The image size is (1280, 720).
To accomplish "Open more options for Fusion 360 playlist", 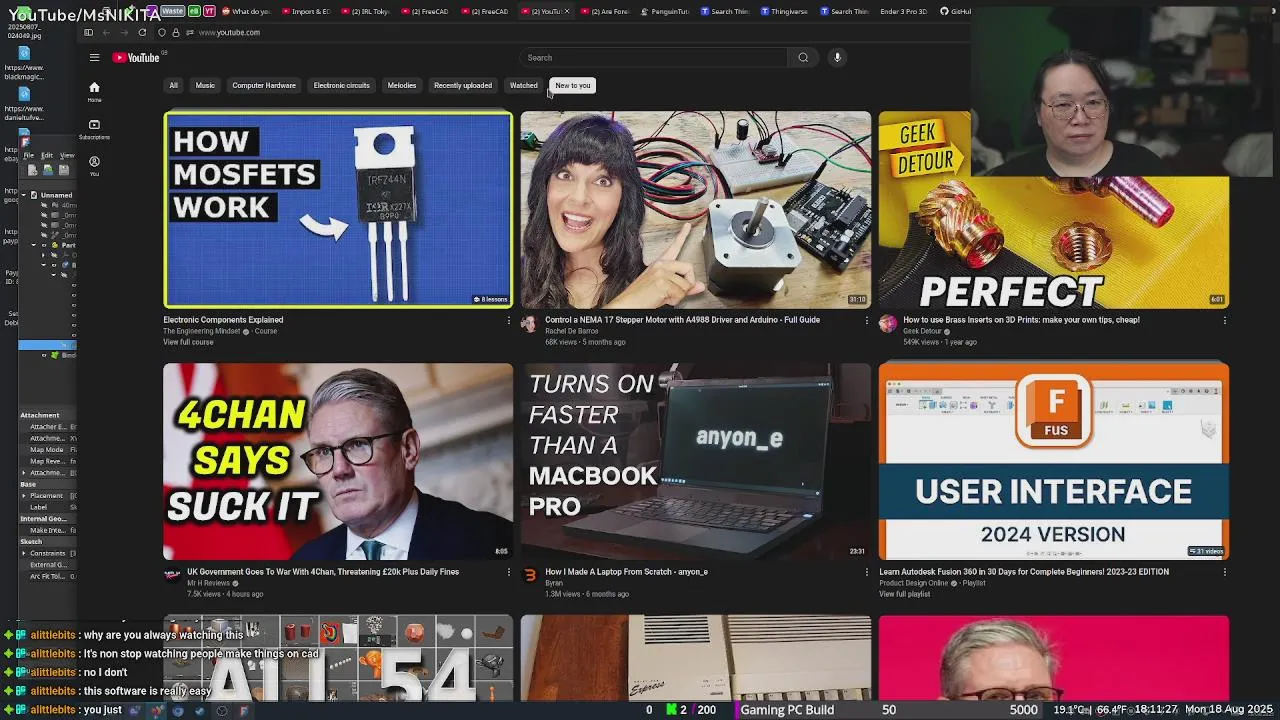I will (1224, 573).
